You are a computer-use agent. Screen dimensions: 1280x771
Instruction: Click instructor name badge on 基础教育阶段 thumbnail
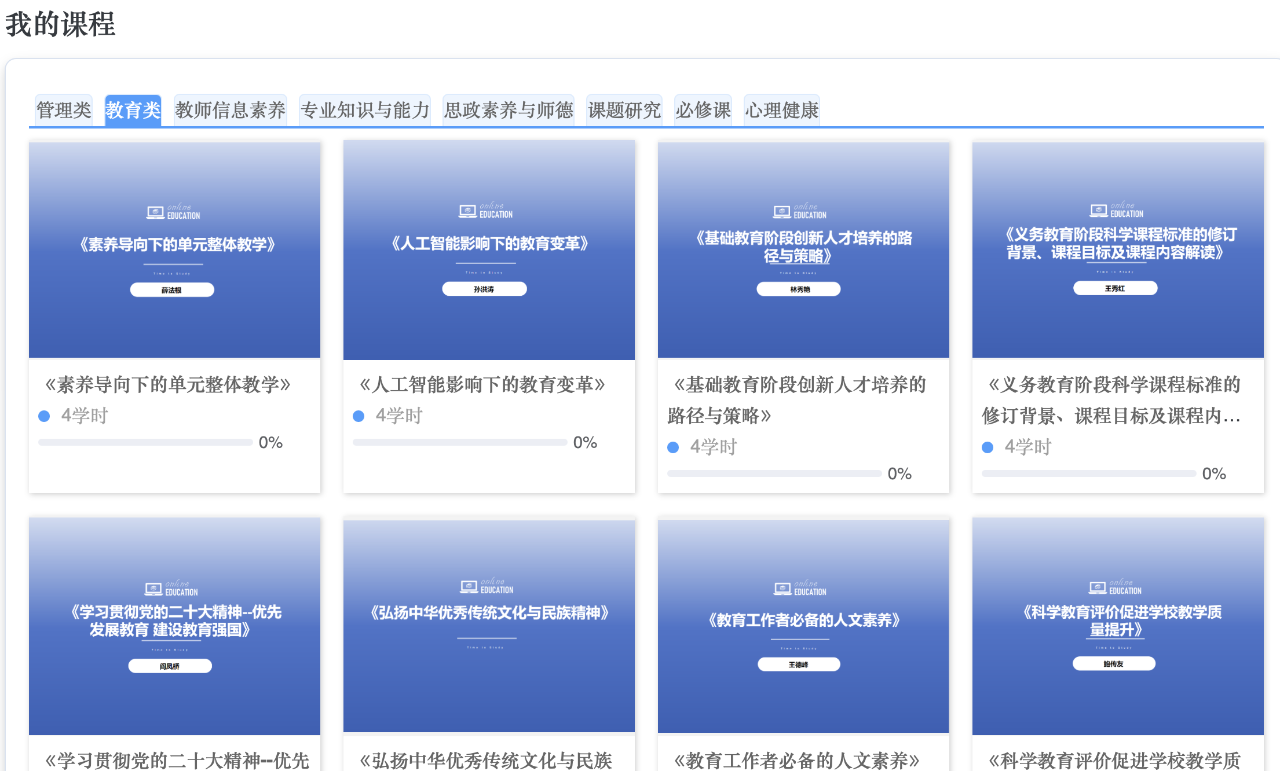798,289
